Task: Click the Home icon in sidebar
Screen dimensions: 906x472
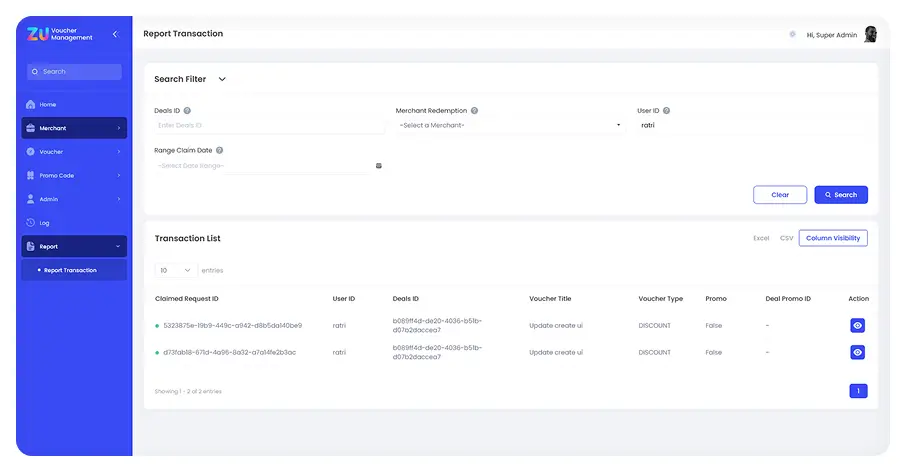Action: point(31,105)
